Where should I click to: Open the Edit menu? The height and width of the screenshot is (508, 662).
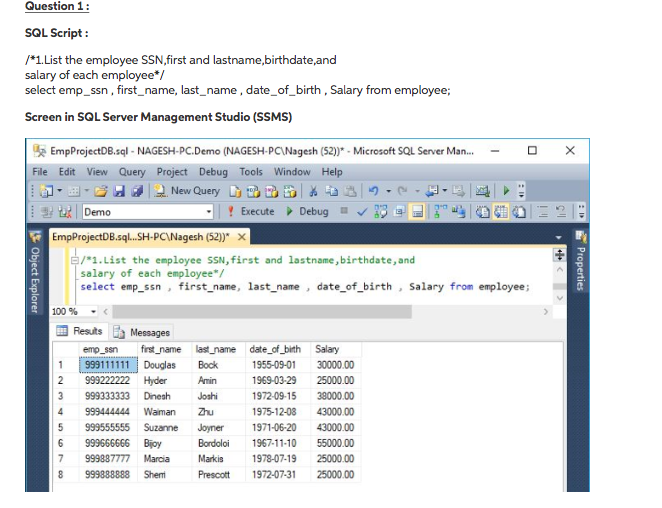coord(67,172)
